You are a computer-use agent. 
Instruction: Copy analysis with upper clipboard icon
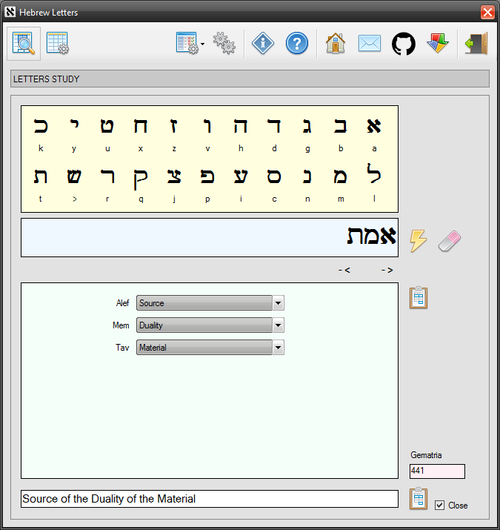click(x=419, y=297)
